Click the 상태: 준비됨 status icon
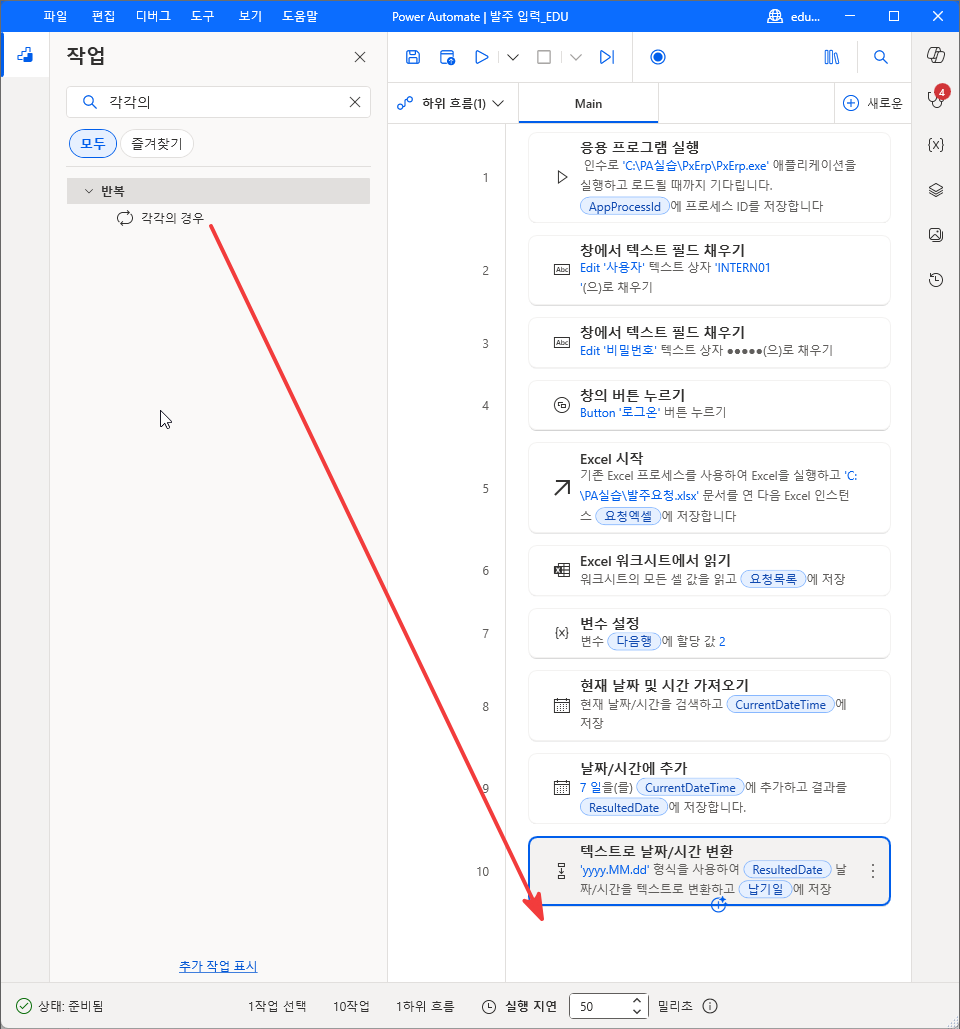Screen dimensions: 960x1029 24,1006
